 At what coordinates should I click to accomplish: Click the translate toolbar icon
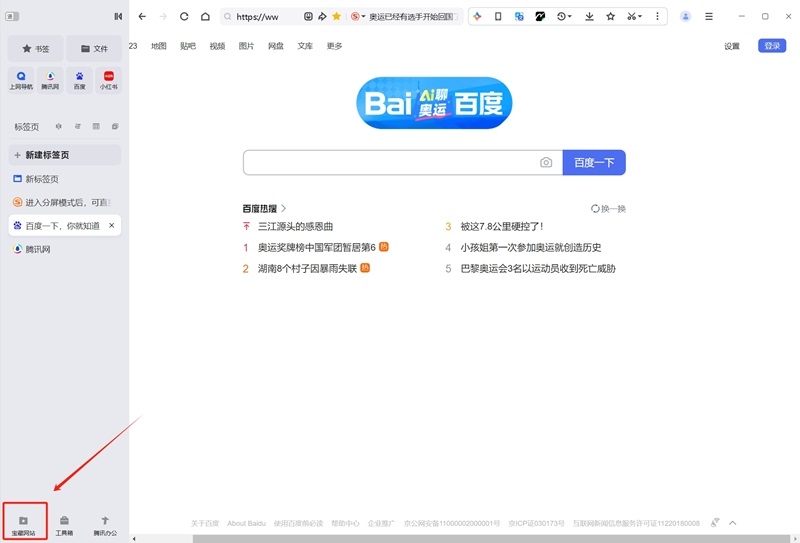point(519,16)
